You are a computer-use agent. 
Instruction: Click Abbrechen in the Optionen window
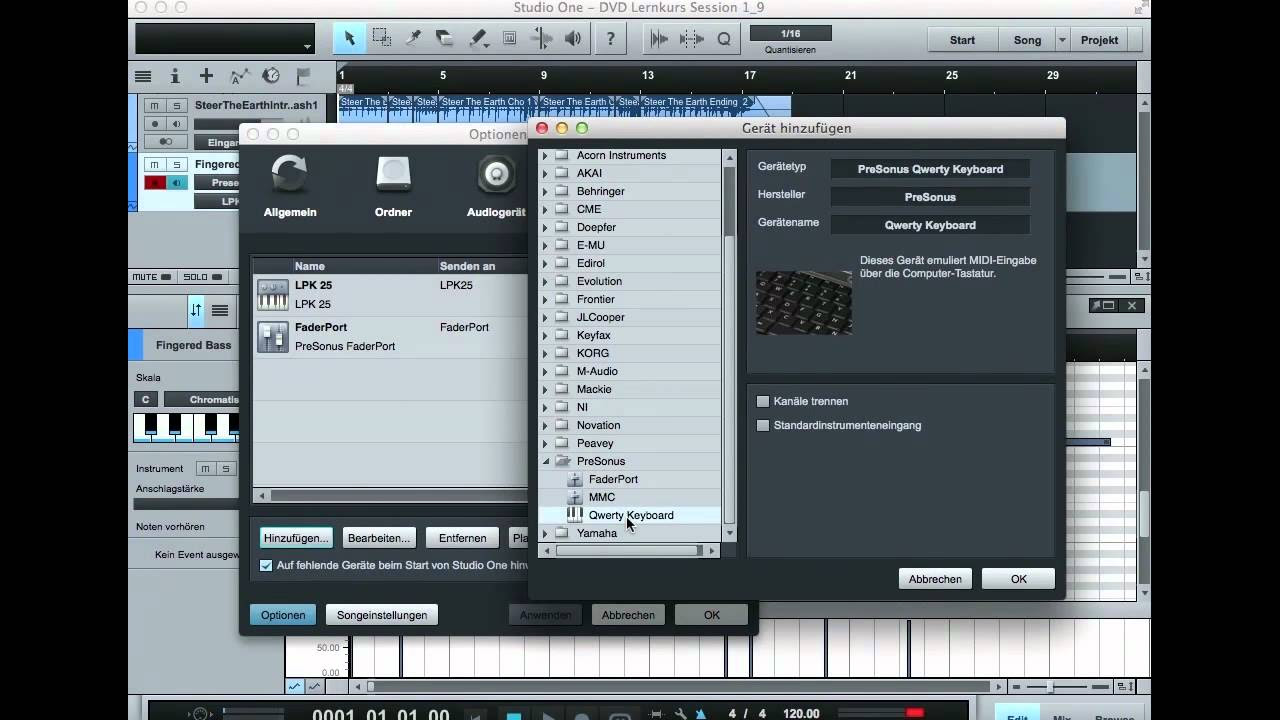(628, 615)
